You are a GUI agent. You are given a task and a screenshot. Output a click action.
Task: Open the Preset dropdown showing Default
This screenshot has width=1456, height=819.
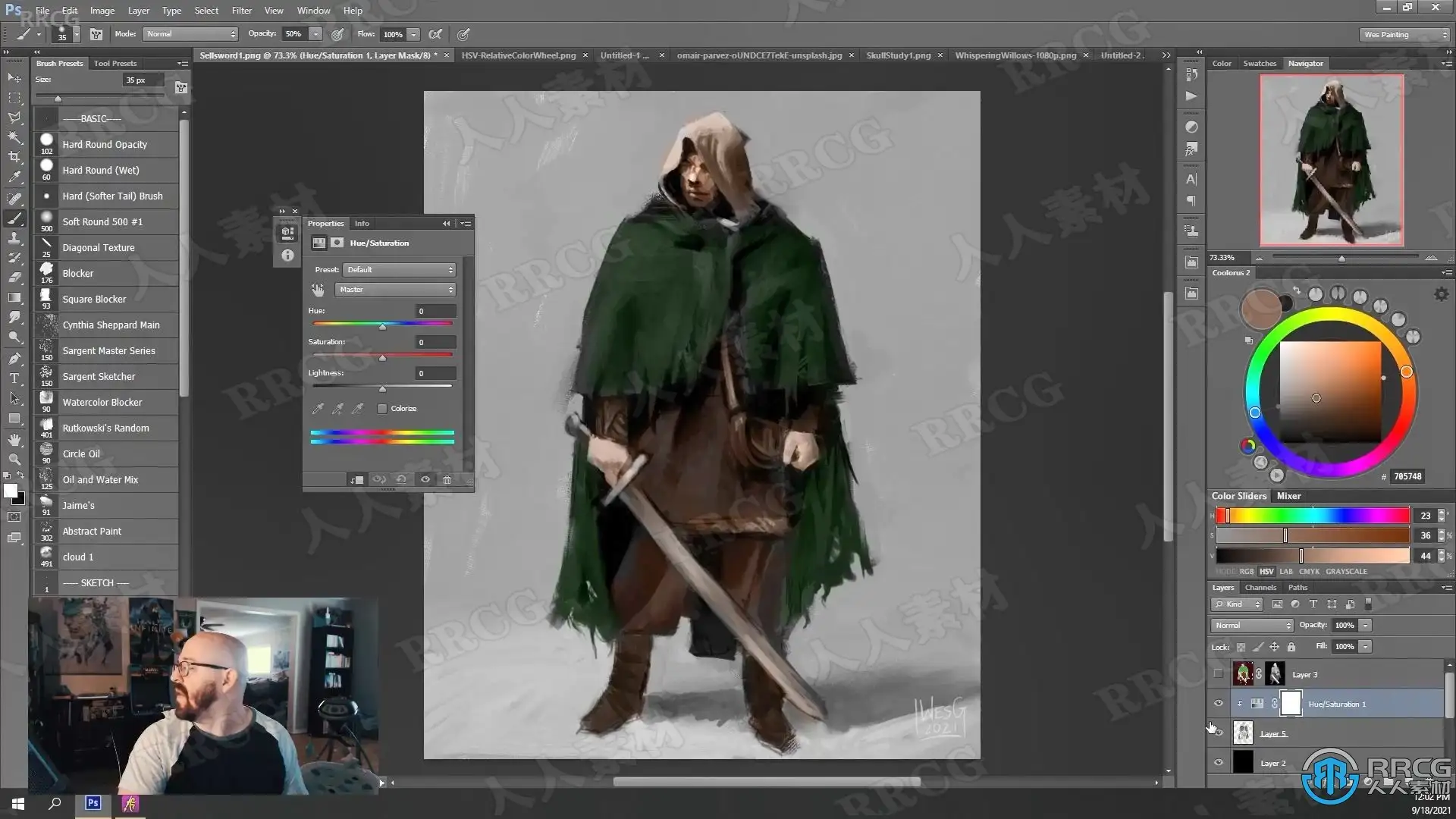[x=399, y=270]
